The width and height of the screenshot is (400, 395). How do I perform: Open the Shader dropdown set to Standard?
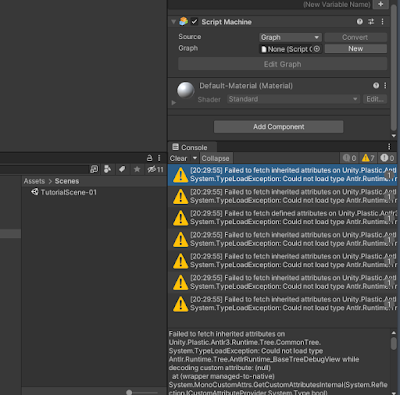[x=293, y=99]
